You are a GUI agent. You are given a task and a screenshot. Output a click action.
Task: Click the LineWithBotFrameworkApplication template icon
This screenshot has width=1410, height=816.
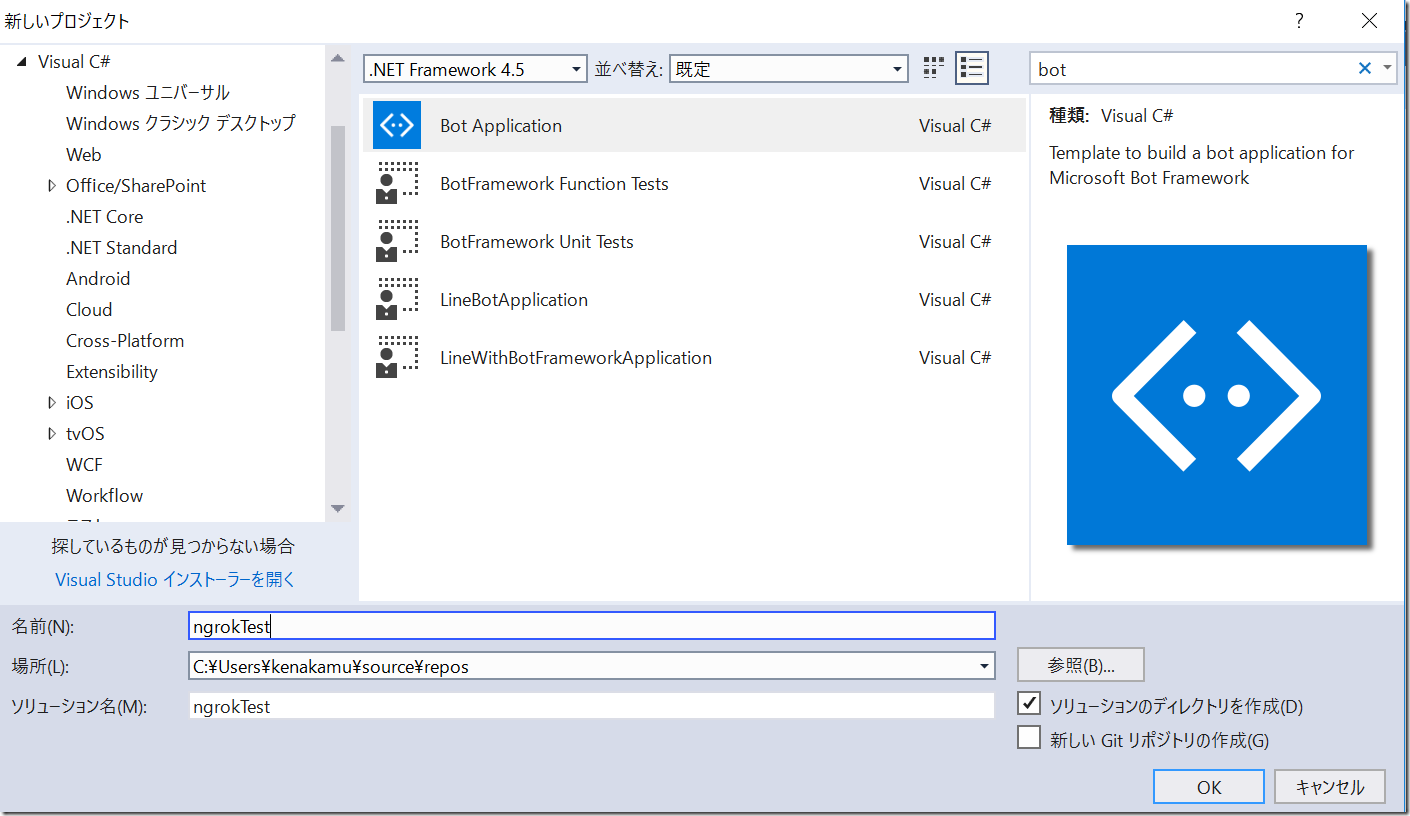coord(397,357)
